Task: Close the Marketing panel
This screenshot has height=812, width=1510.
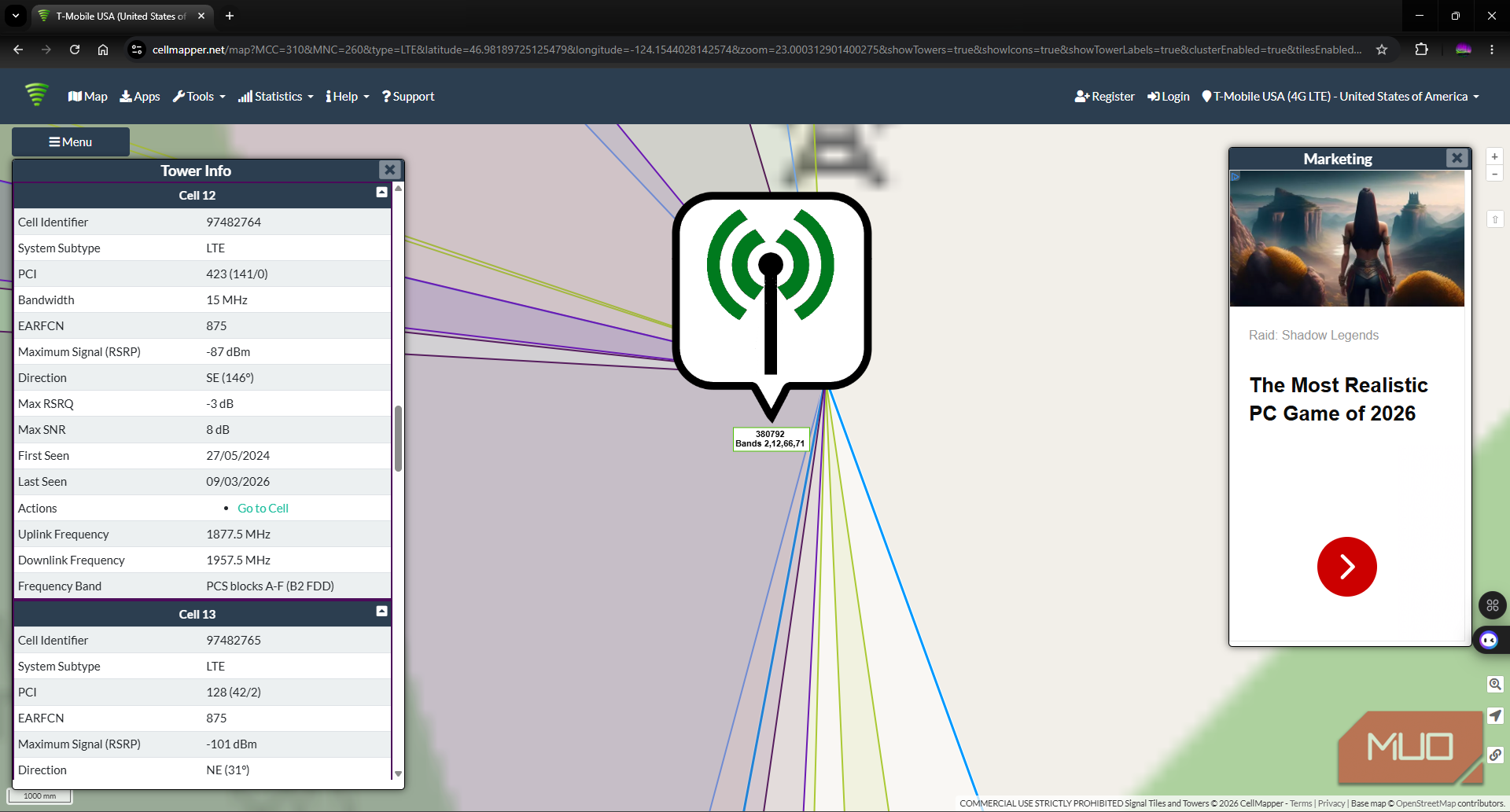Action: (x=1457, y=158)
